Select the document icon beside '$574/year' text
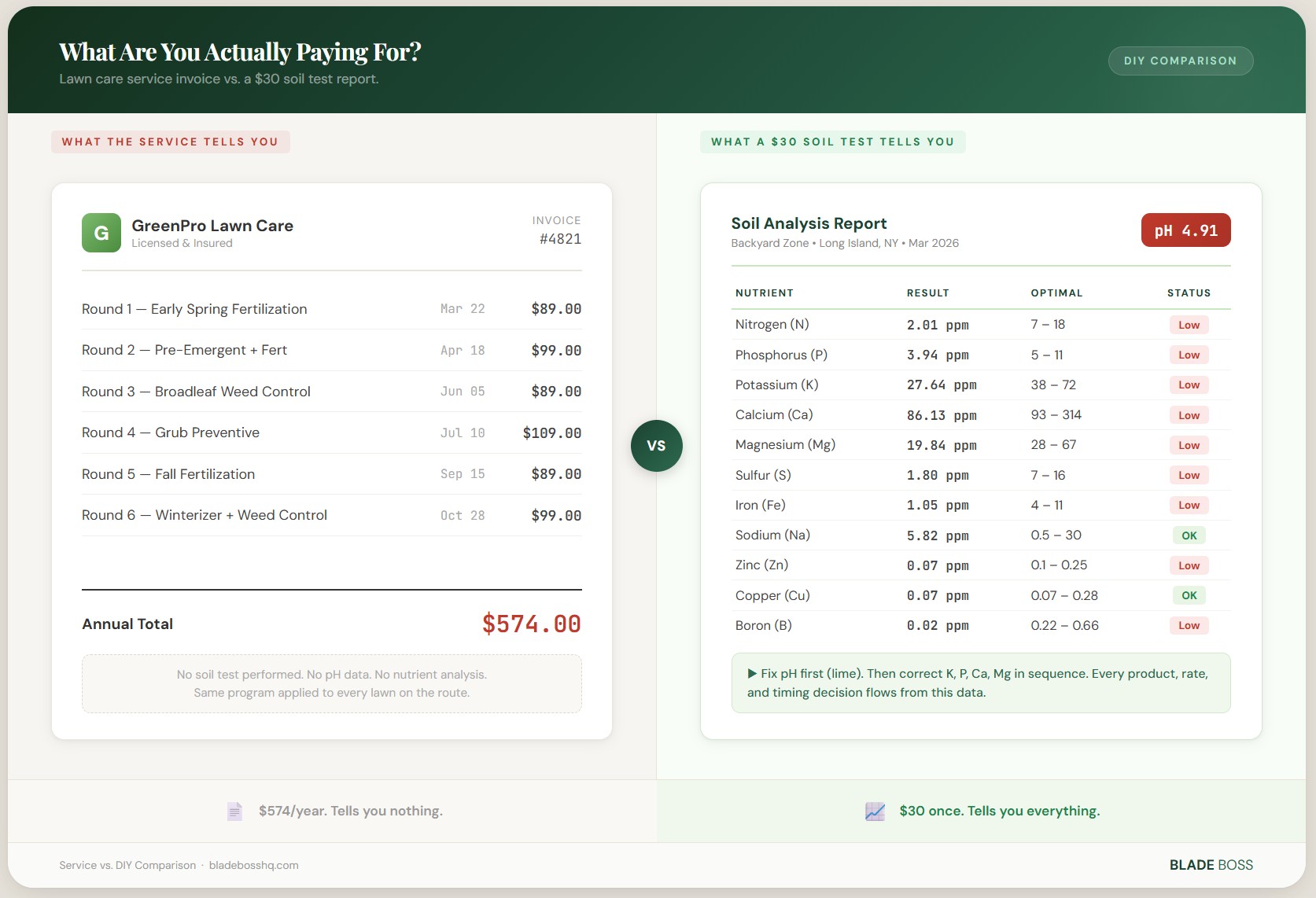This screenshot has width=1316, height=898. click(x=234, y=811)
